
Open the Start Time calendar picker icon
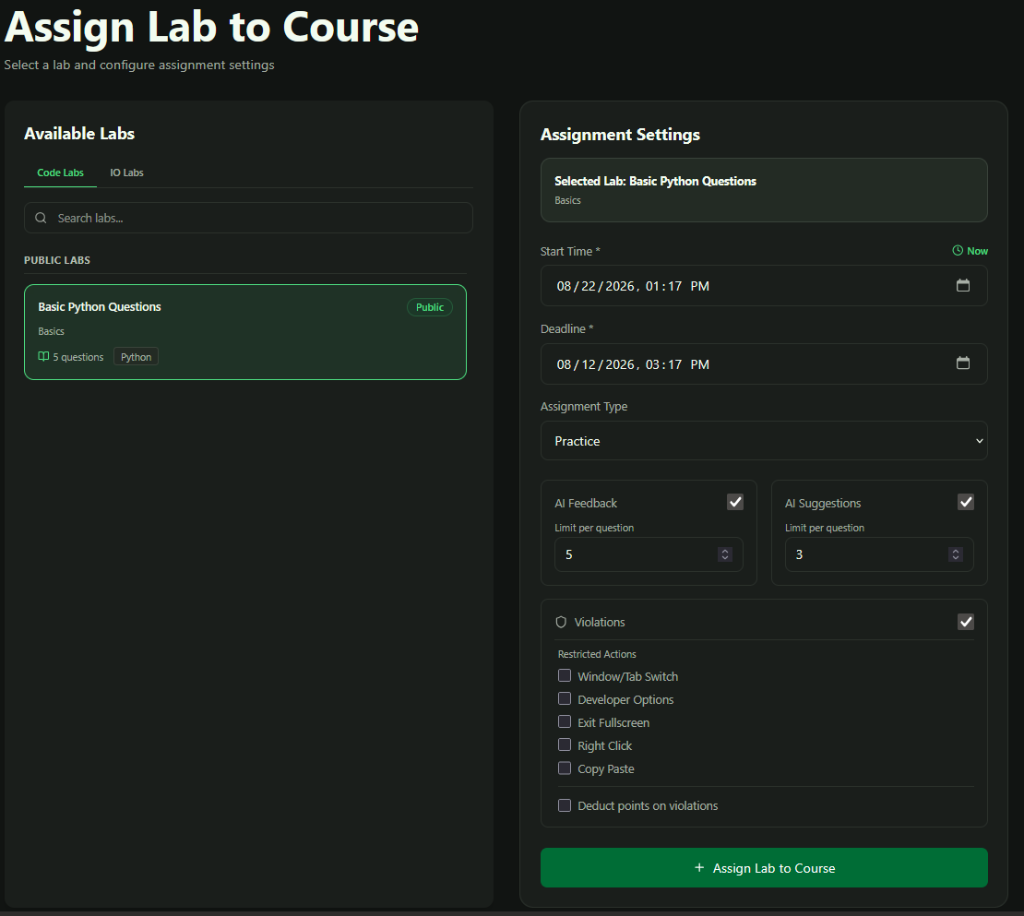click(963, 285)
